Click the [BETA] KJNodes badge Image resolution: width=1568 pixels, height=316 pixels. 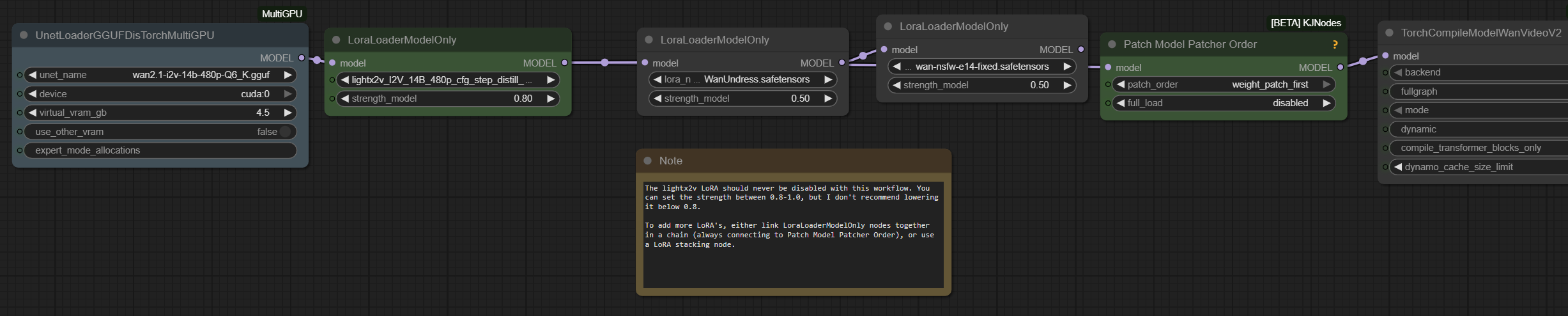(1306, 23)
